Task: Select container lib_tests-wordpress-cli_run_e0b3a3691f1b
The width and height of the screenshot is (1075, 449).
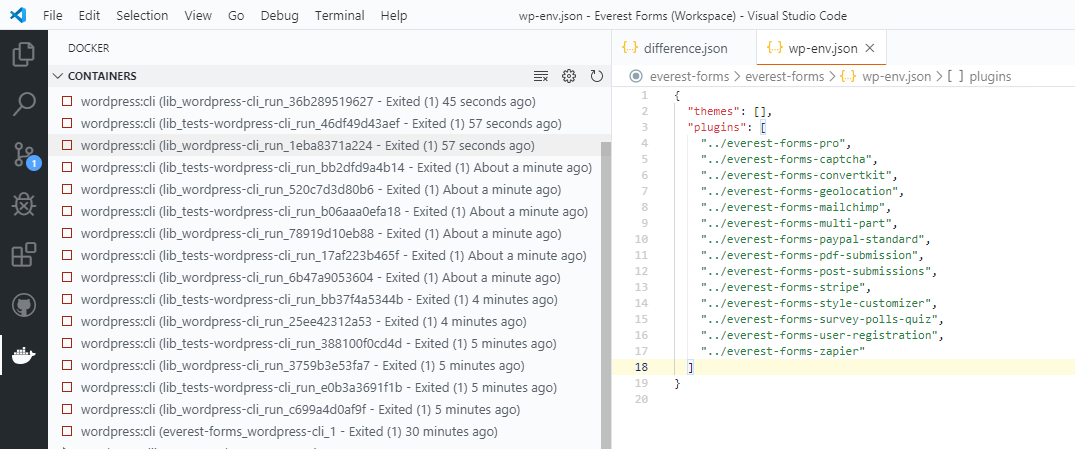Action: (324, 387)
